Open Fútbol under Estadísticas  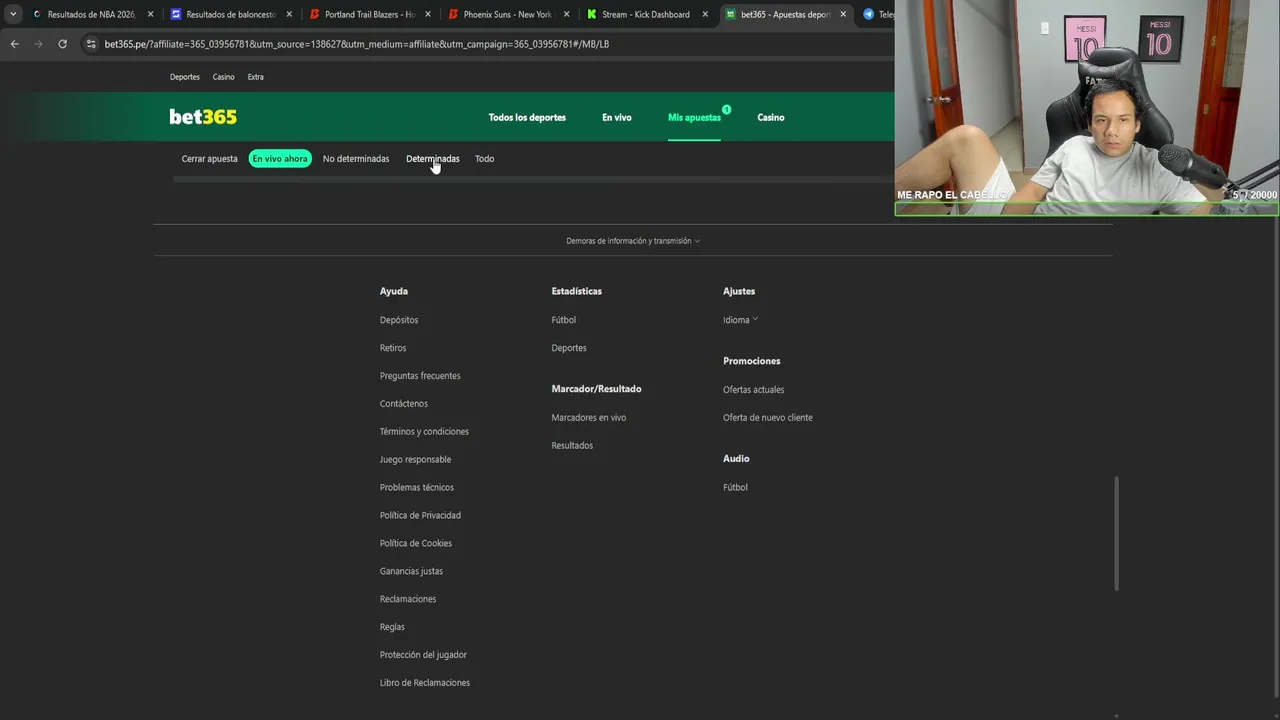coord(564,320)
